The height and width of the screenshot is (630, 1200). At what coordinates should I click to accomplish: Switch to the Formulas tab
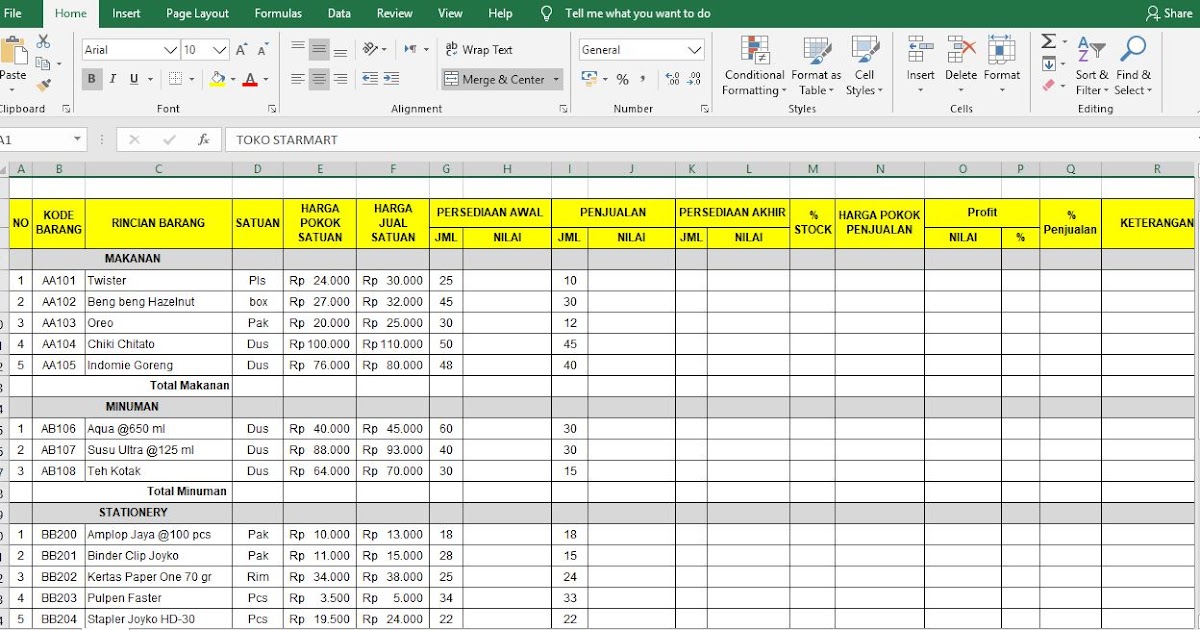coord(278,13)
